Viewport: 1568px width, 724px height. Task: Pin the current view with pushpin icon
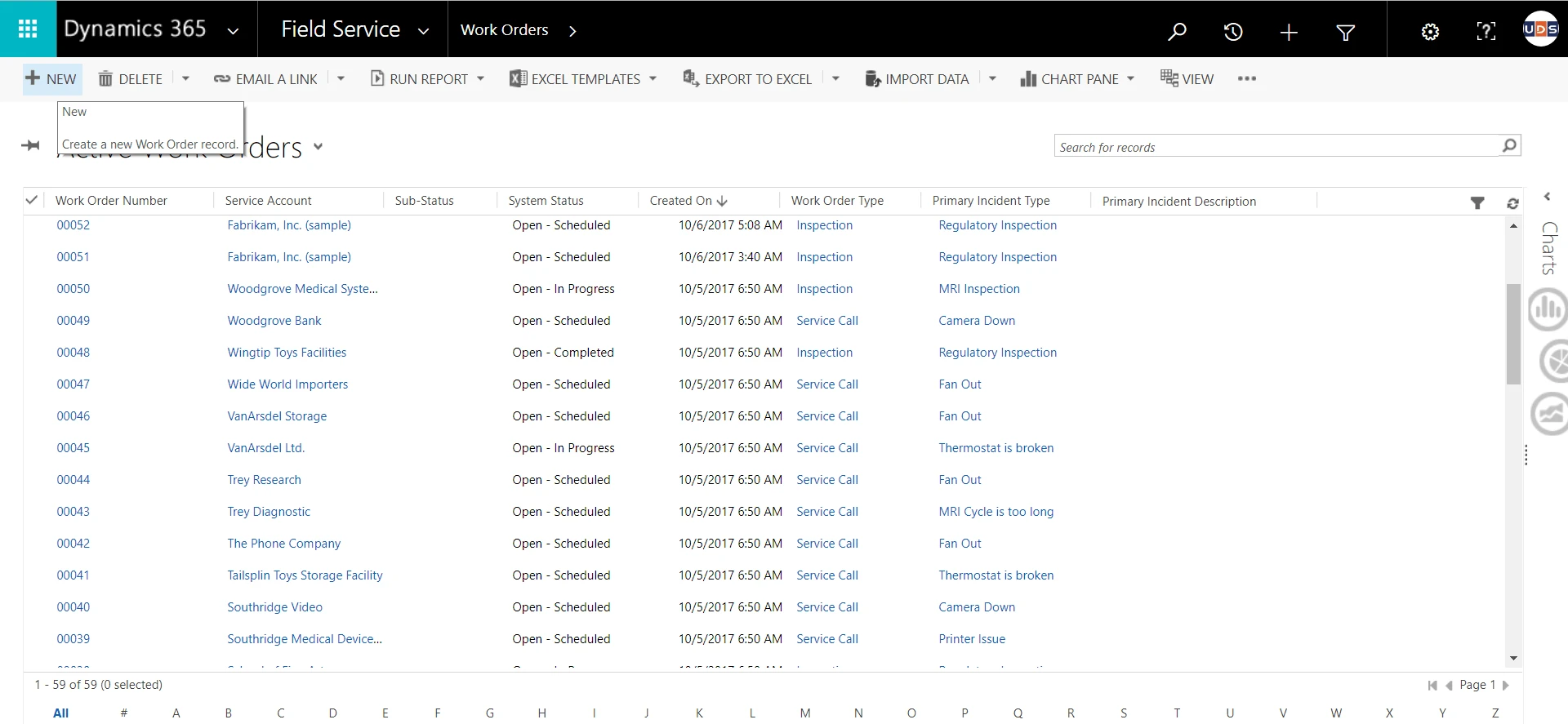pyautogui.click(x=30, y=145)
